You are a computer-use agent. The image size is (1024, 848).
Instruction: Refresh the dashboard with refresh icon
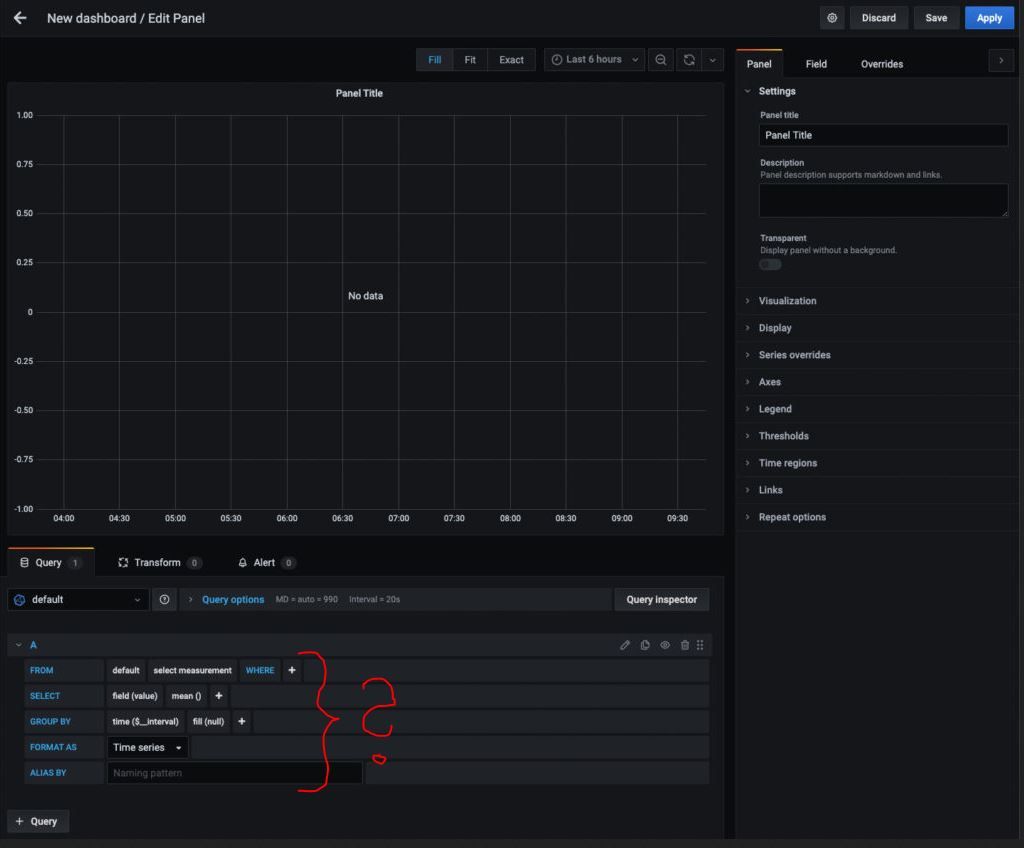[689, 60]
